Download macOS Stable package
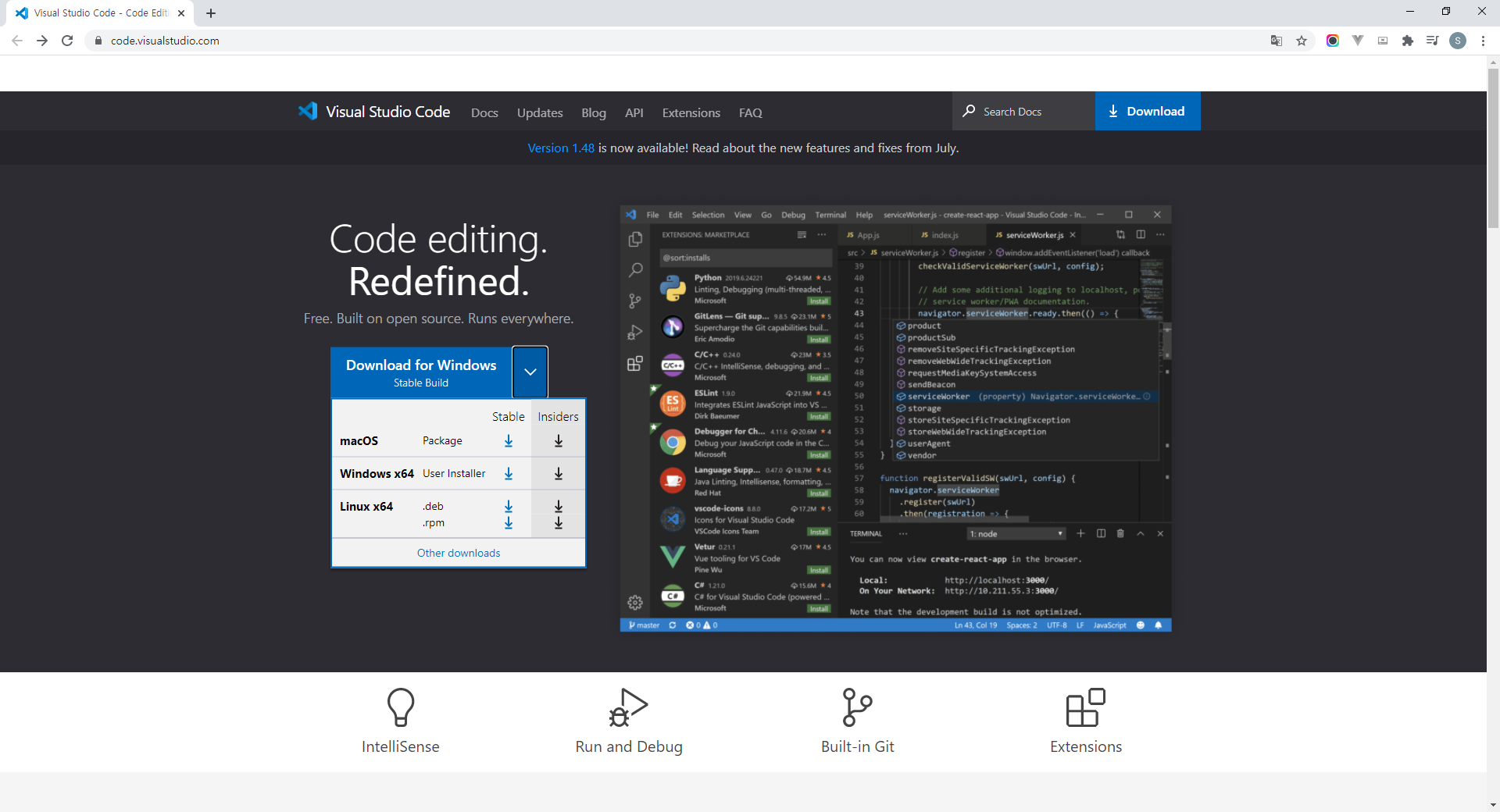 pos(509,441)
